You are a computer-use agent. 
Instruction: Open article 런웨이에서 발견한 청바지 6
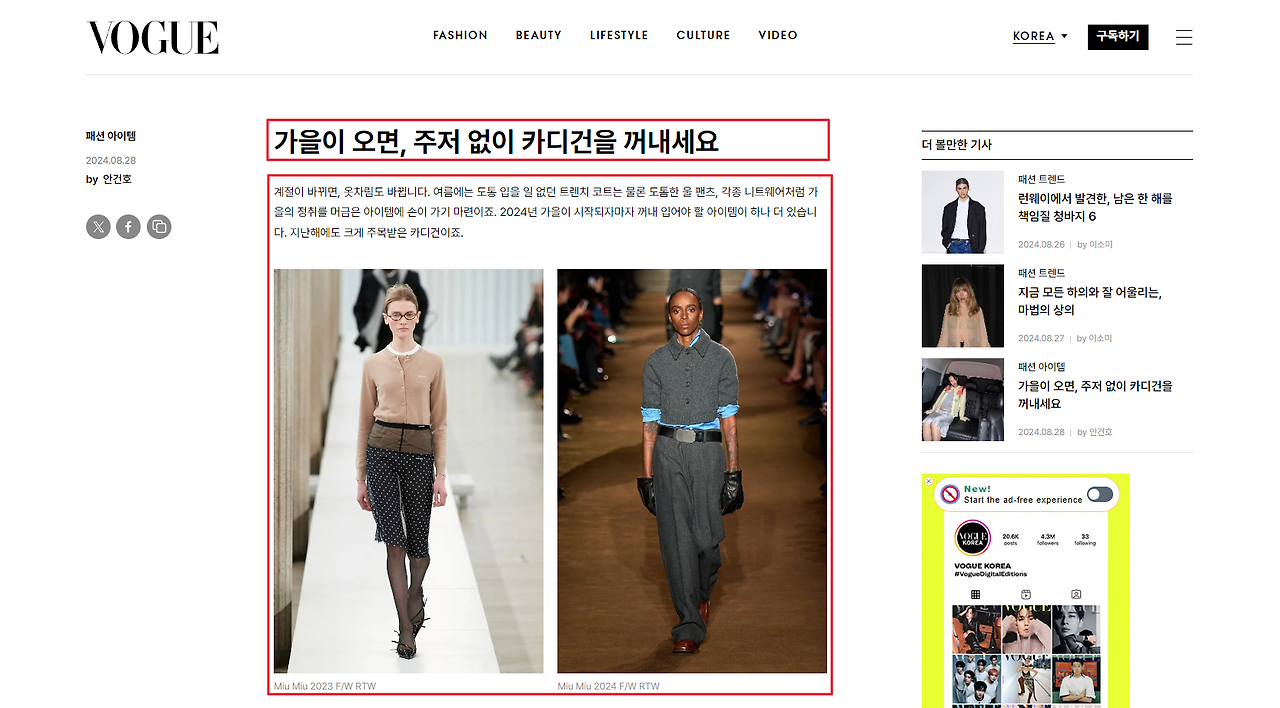(x=1095, y=207)
